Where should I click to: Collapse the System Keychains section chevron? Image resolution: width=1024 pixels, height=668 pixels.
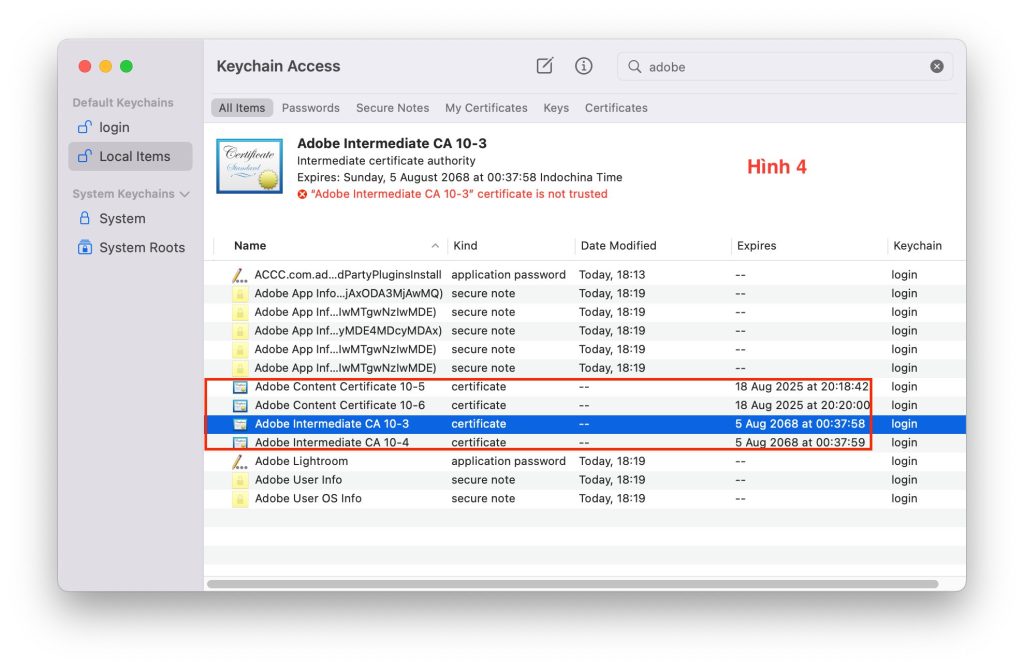(184, 194)
